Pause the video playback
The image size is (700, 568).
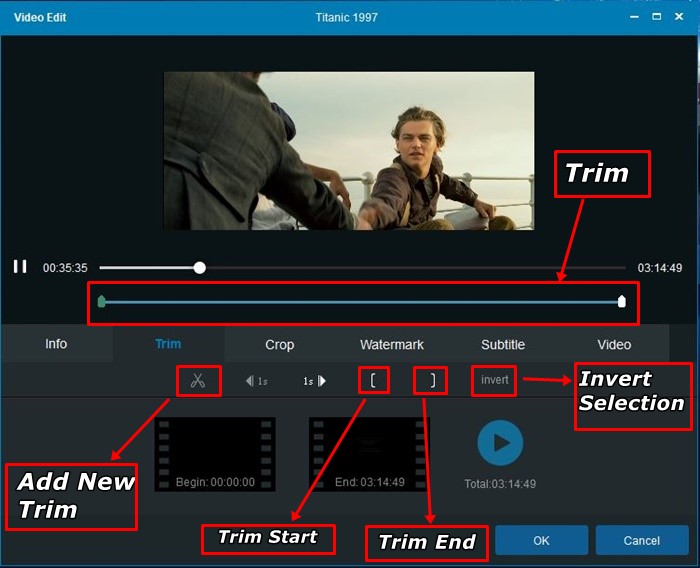coord(20,267)
